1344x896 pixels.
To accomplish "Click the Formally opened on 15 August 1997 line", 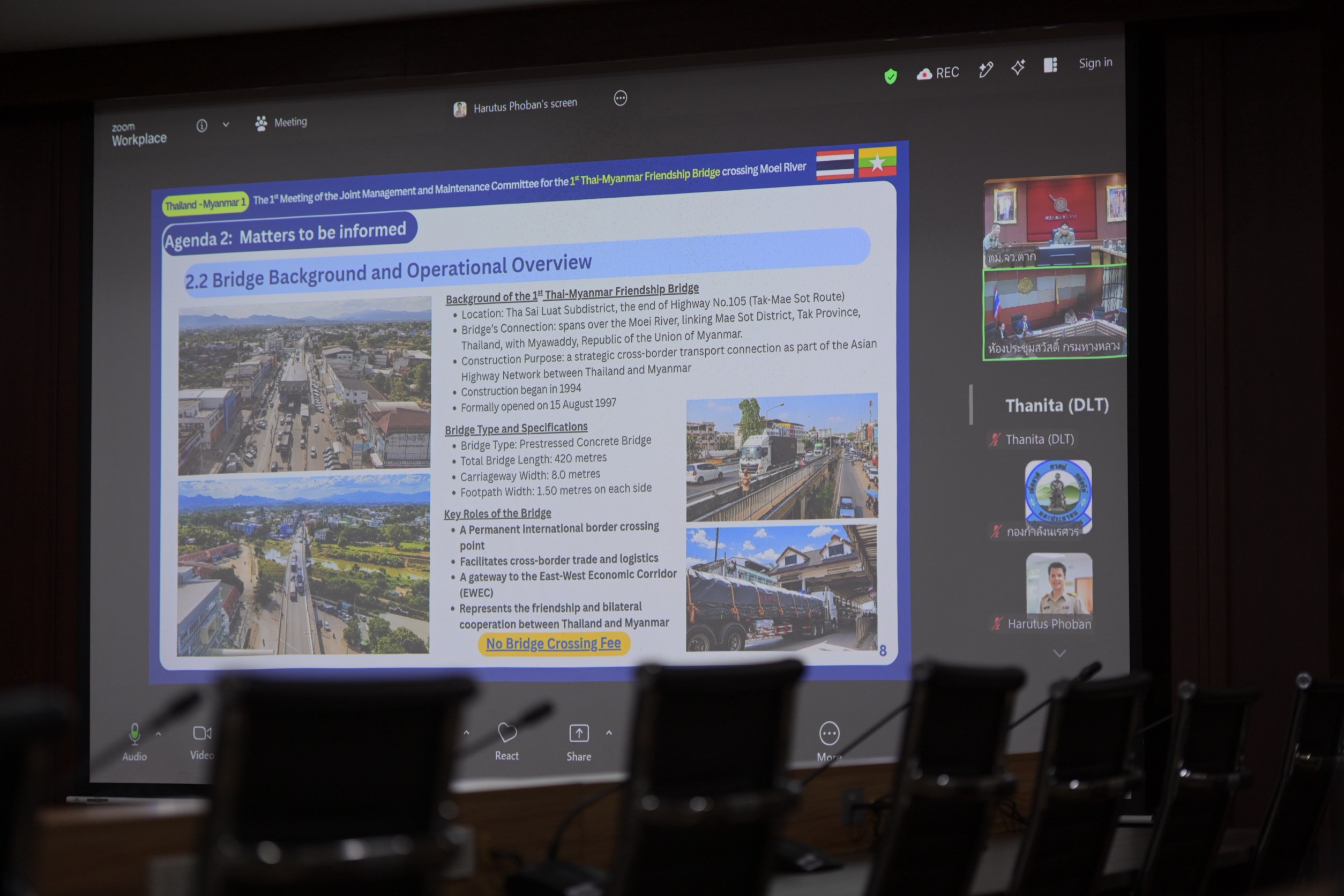I will point(538,405).
